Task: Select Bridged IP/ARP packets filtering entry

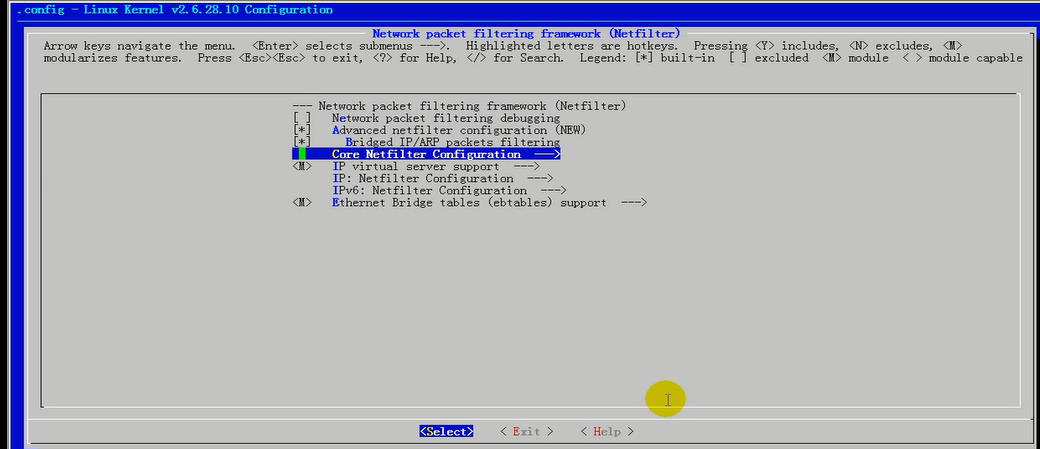Action: [x=452, y=142]
